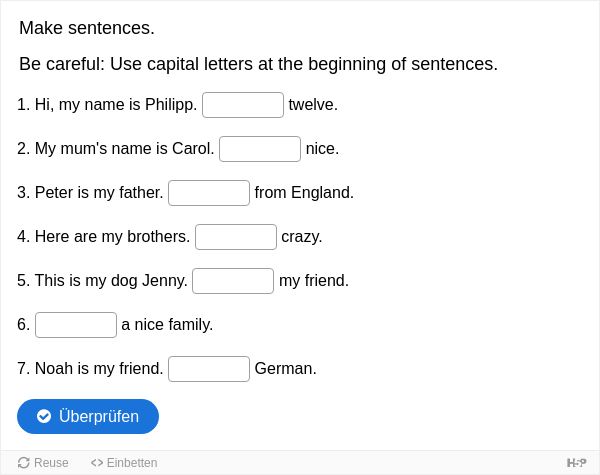Open the Einbetten embed link
The width and height of the screenshot is (600, 475).
(x=124, y=463)
